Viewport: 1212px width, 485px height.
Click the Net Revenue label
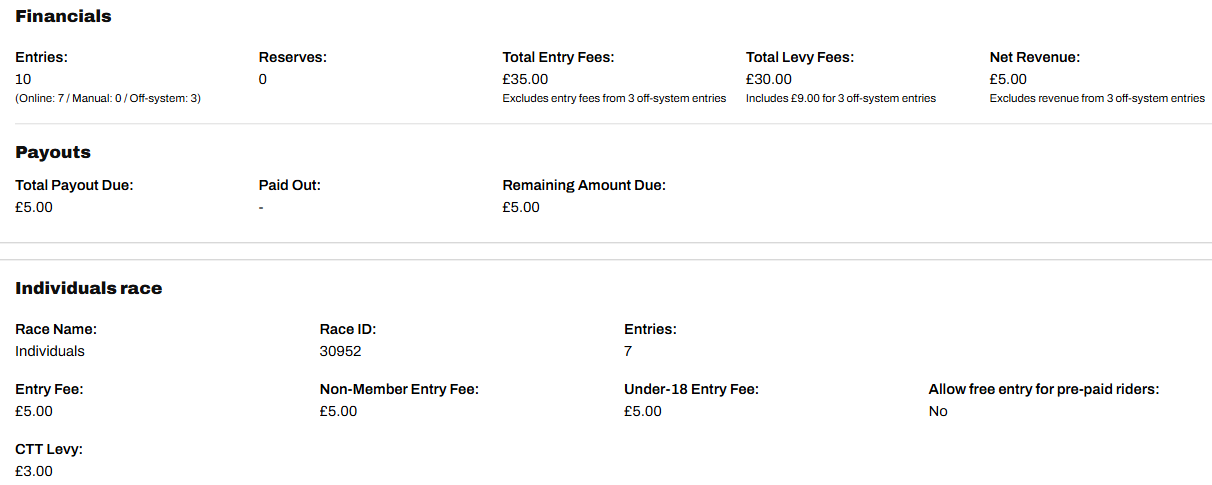coord(1035,57)
